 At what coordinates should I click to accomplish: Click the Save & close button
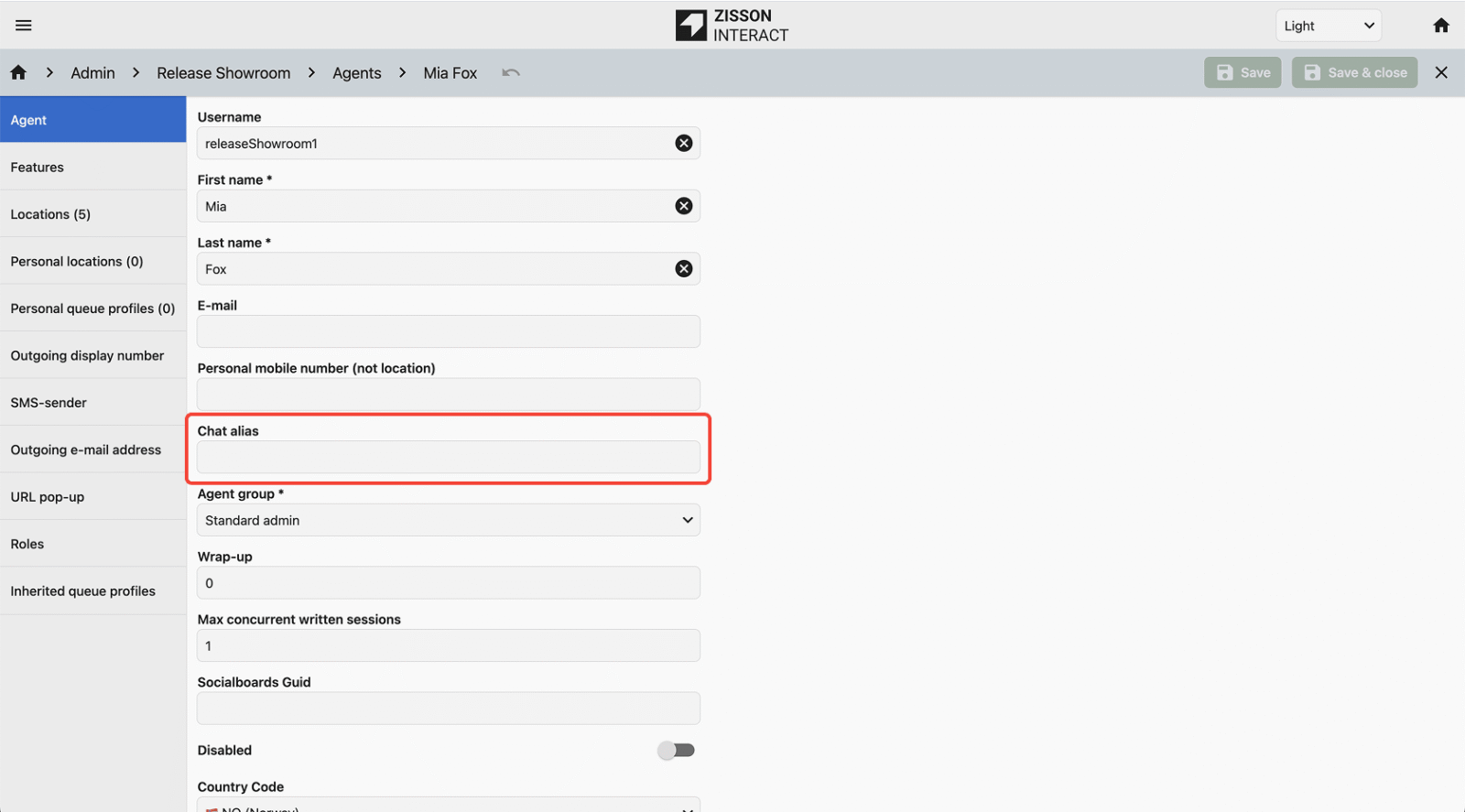click(x=1354, y=72)
